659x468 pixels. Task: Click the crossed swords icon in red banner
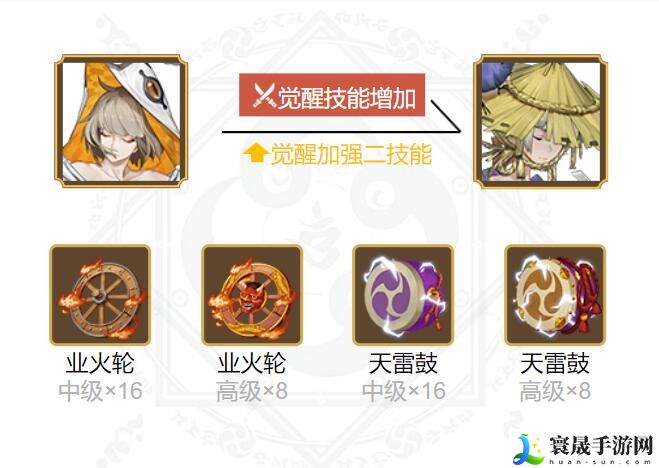(x=264, y=95)
